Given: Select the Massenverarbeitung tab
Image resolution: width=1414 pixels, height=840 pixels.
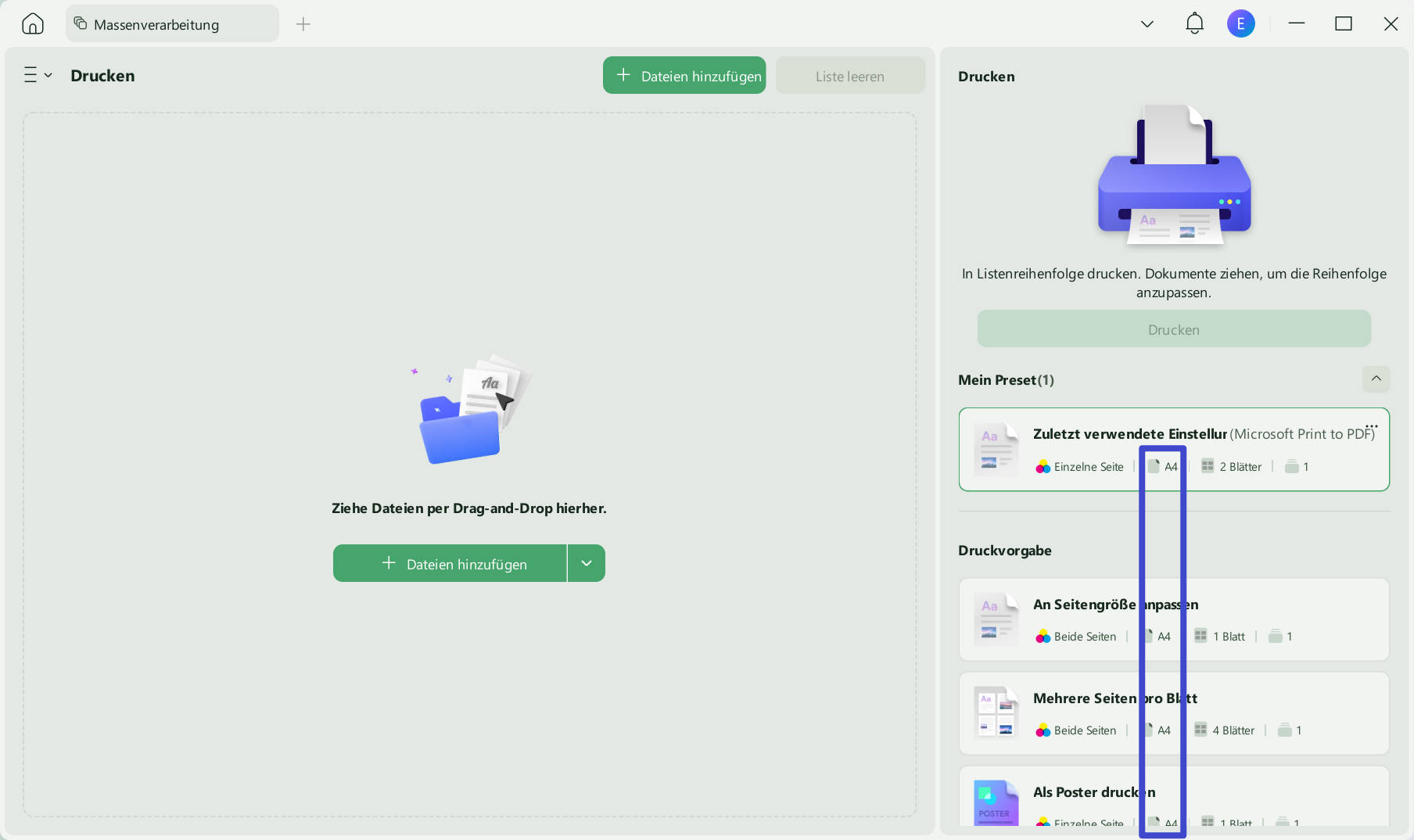Looking at the screenshot, I should click(x=172, y=24).
